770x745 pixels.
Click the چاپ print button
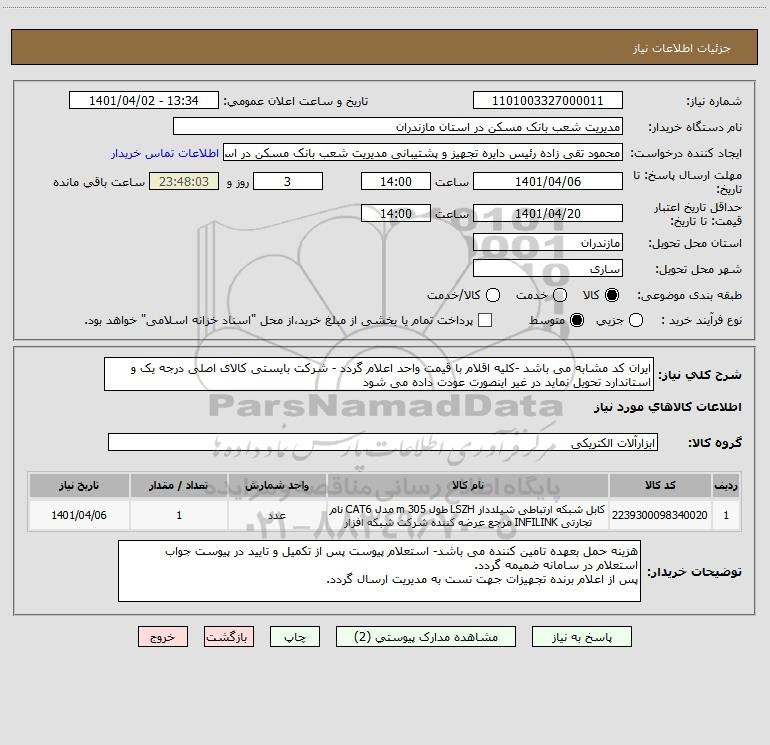point(295,637)
